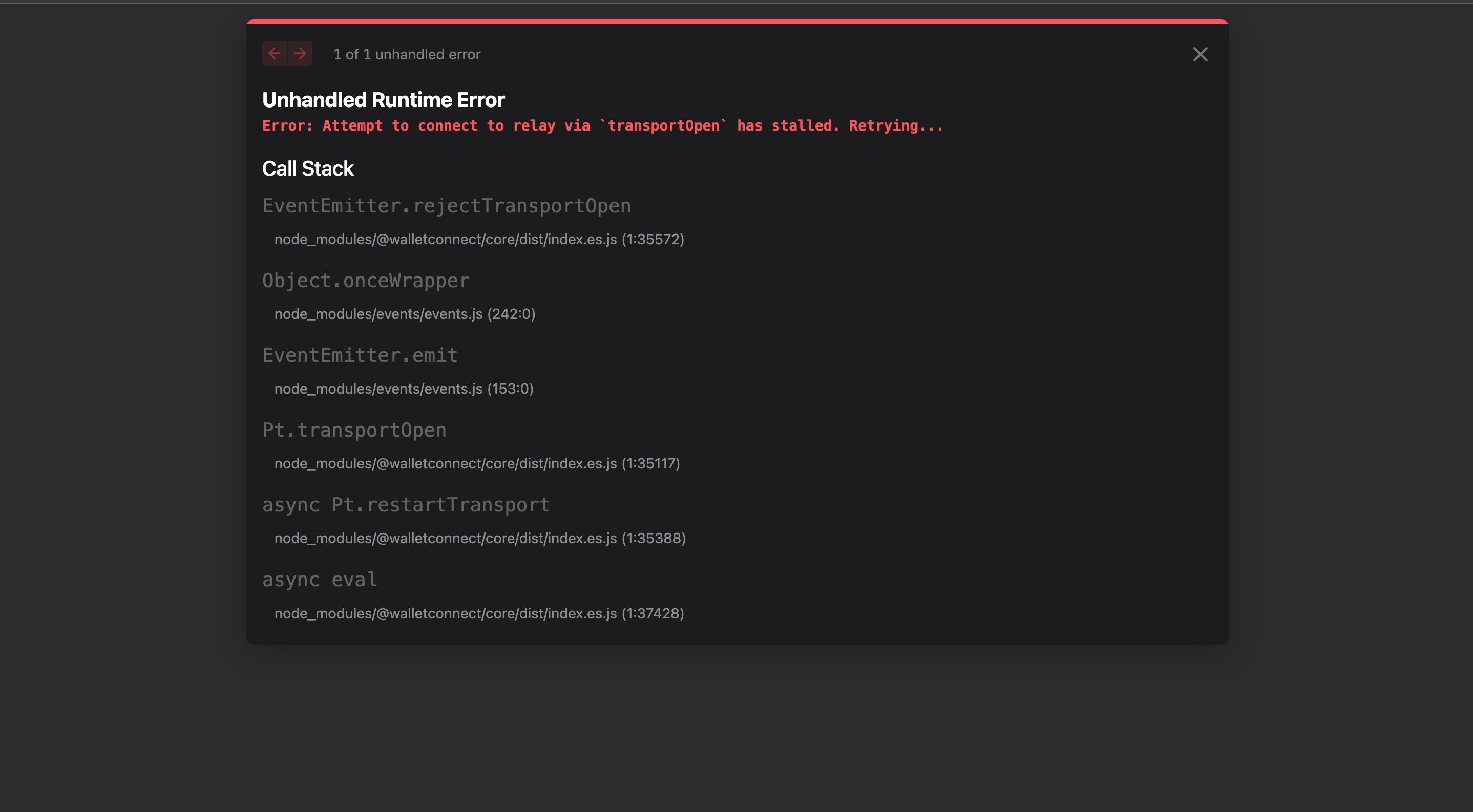The height and width of the screenshot is (812, 1473).
Task: Open the async eval stack frame
Action: [x=320, y=579]
